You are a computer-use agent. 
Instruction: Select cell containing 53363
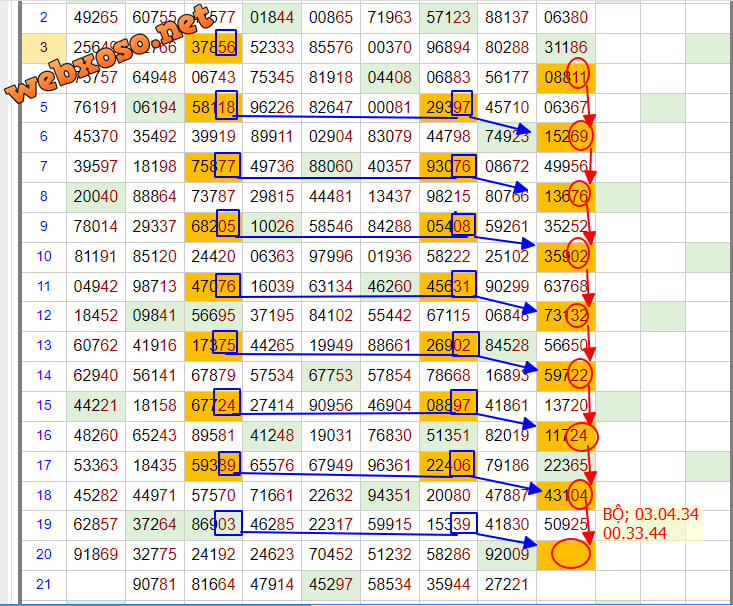(x=96, y=465)
